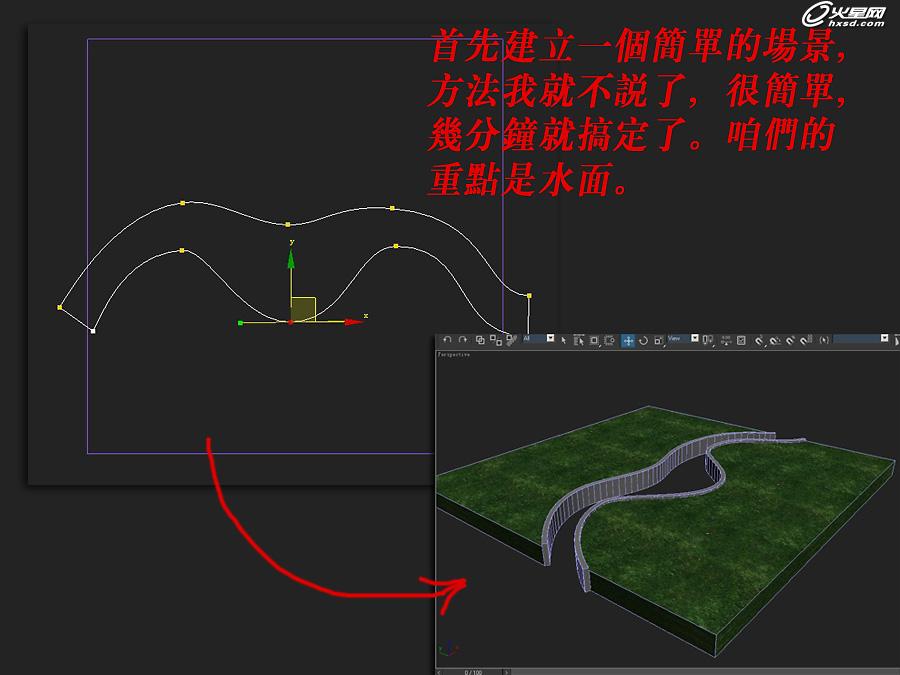Activate the Select and Move tool
Viewport: 900px width, 675px height.
click(628, 340)
